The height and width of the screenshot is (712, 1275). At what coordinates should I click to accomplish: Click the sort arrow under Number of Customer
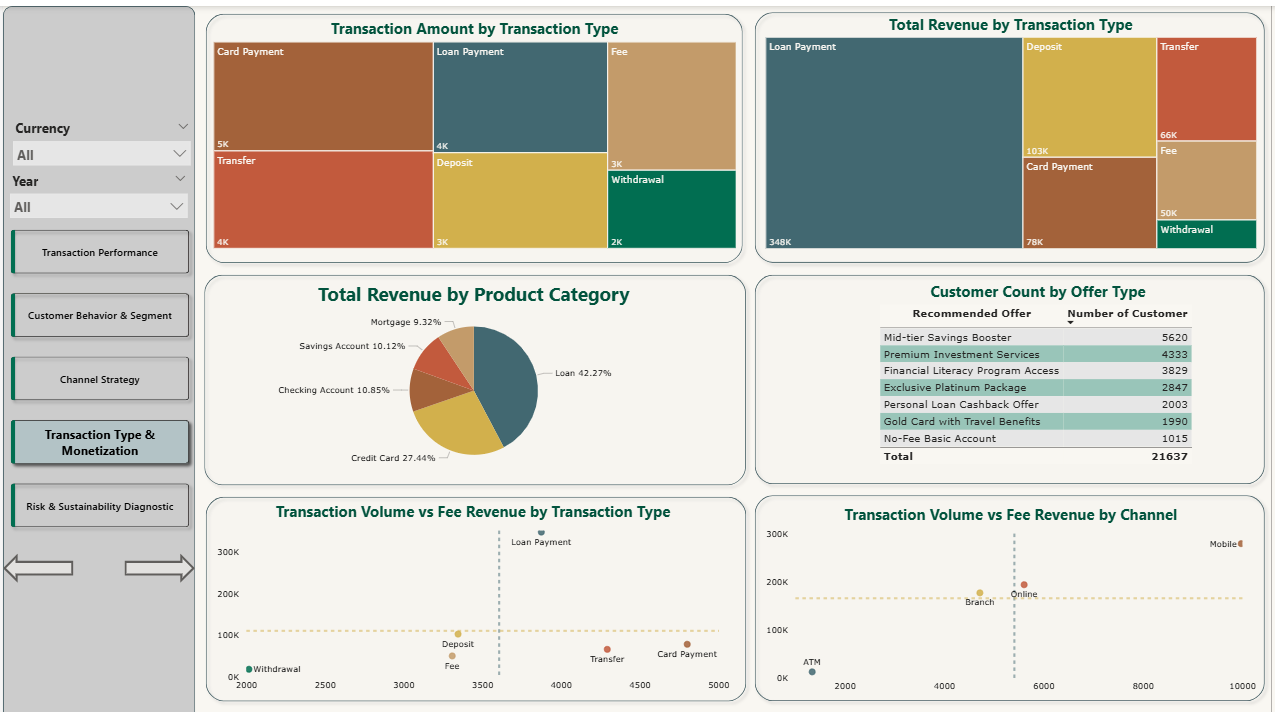tap(1071, 323)
